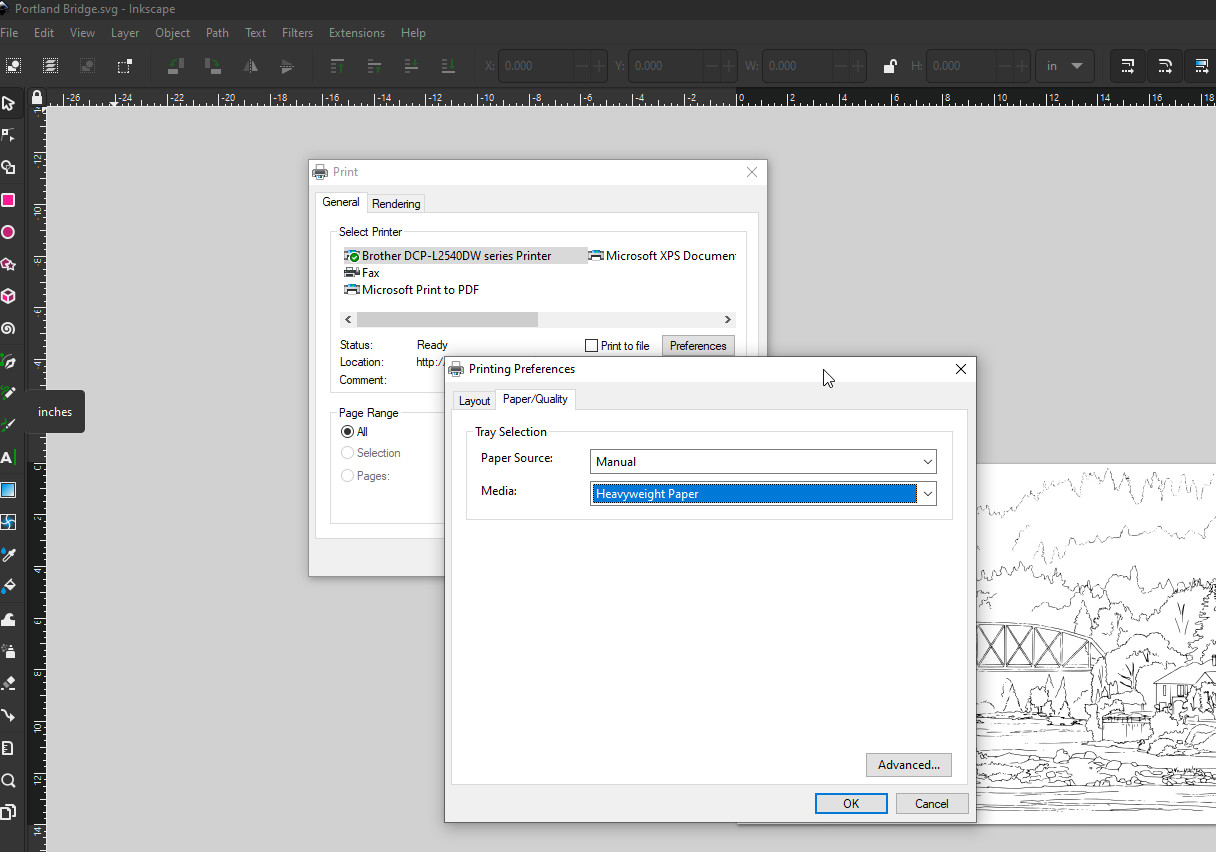Activate the Text tool

[x=8, y=458]
